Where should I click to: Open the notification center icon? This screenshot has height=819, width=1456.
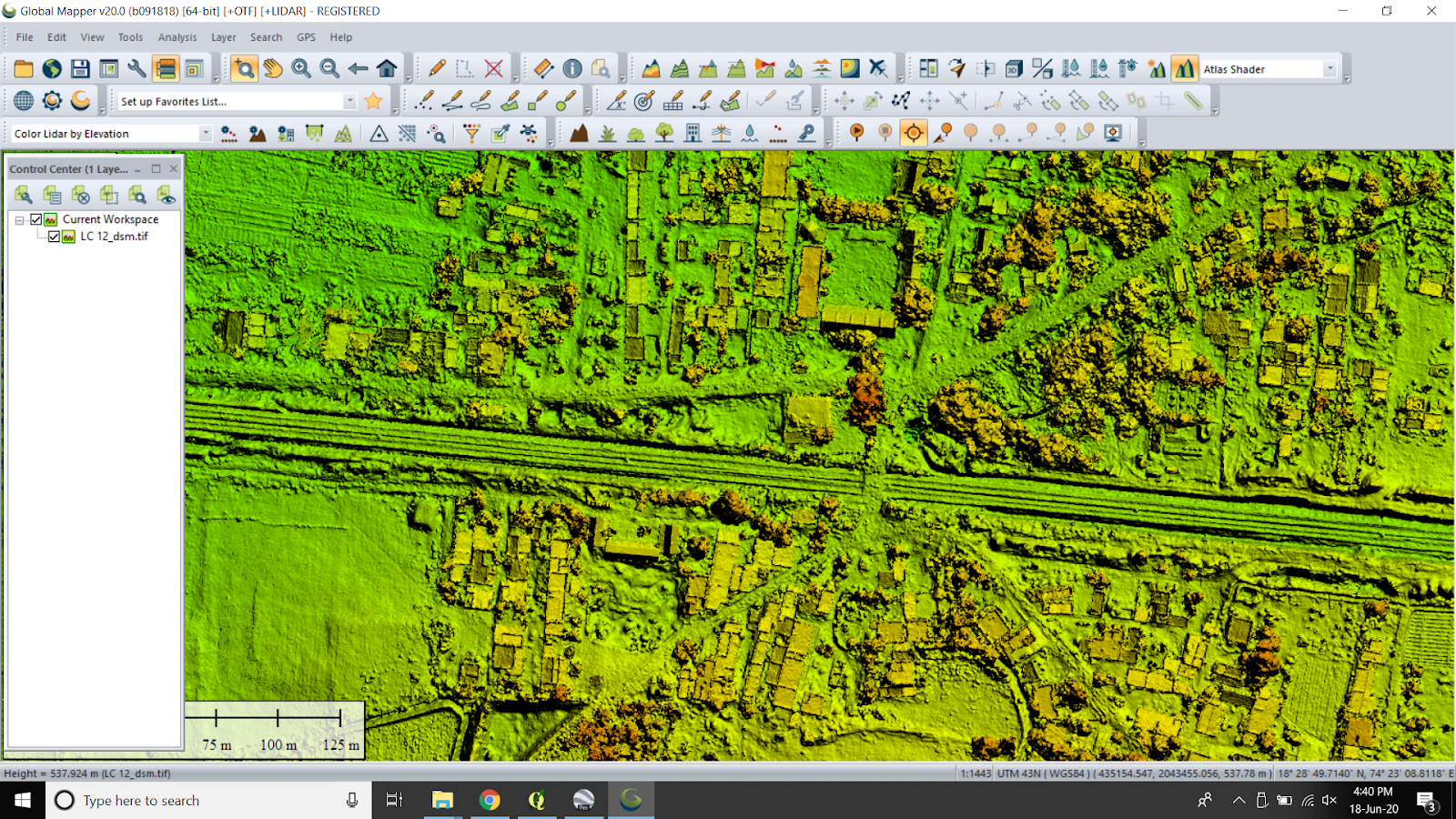[x=1426, y=801]
